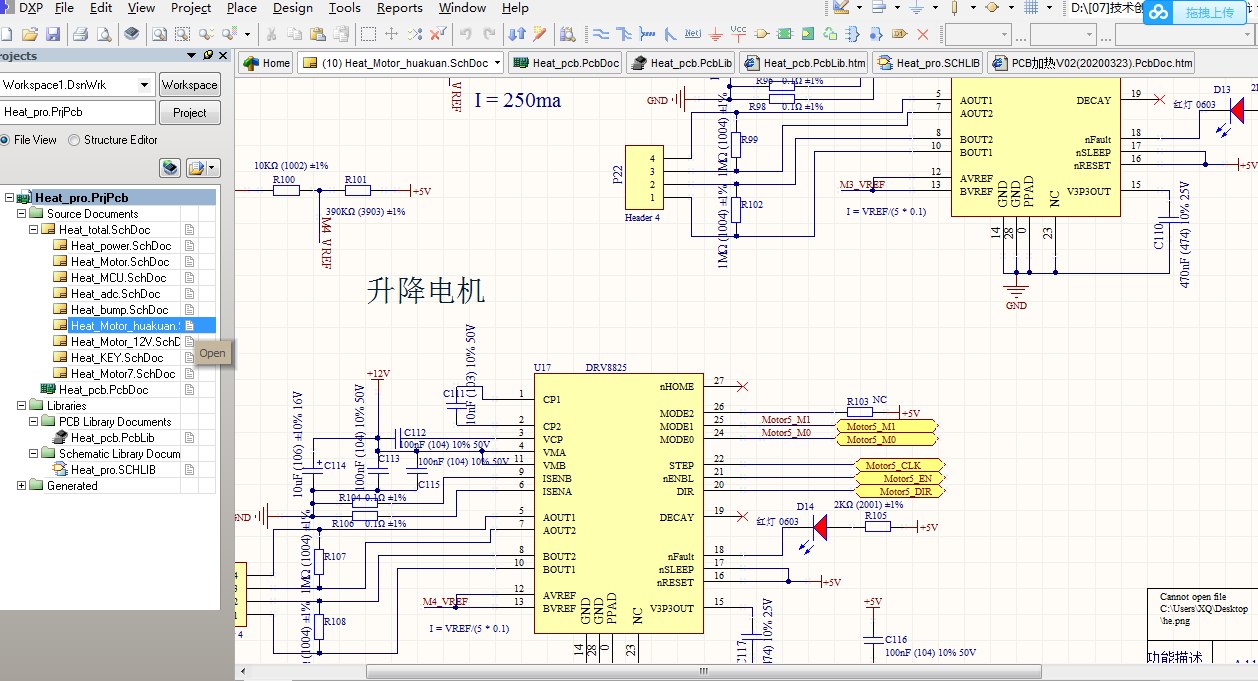The width and height of the screenshot is (1258, 681).
Task: Select objects inside an area
Action: [368, 34]
